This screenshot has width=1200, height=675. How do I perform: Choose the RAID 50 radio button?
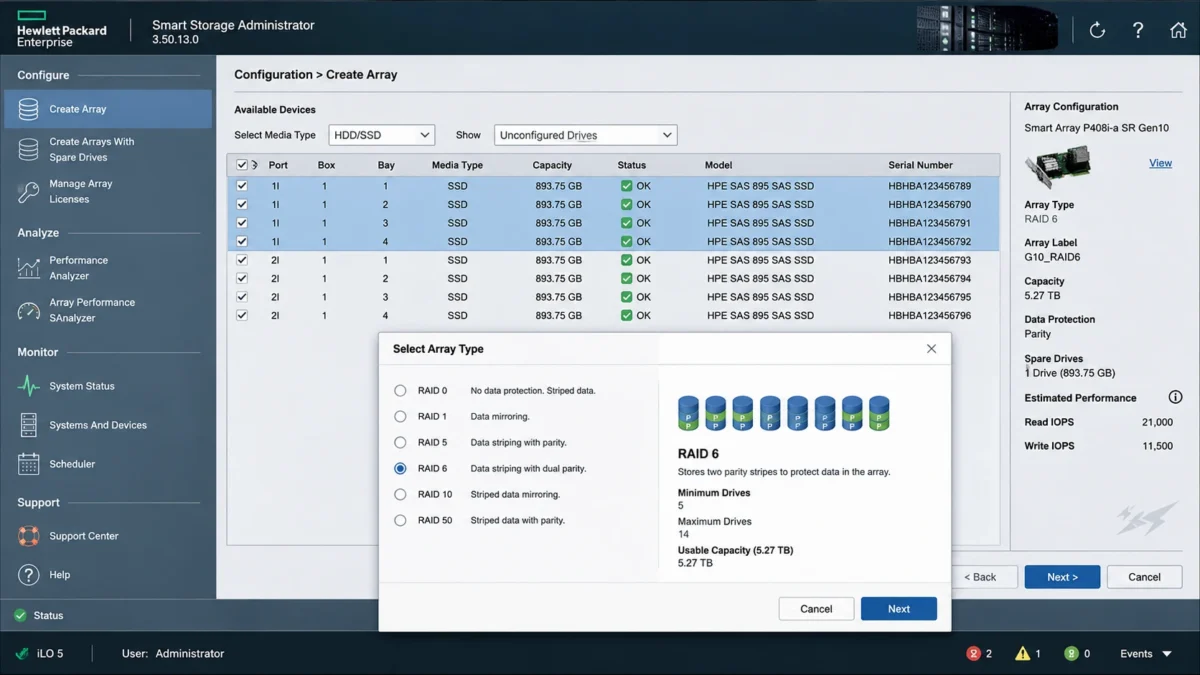(x=400, y=521)
